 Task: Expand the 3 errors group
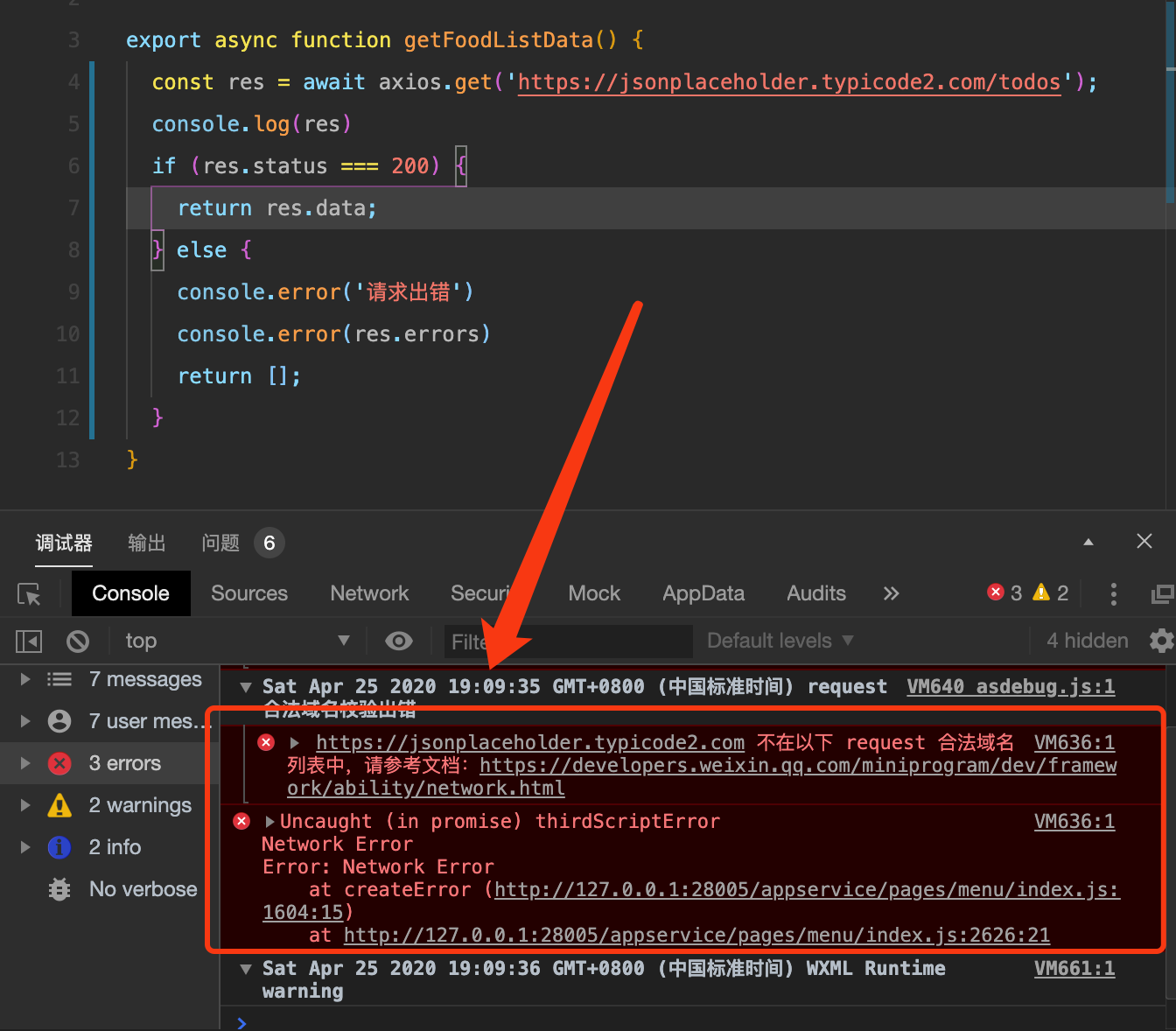(x=25, y=763)
